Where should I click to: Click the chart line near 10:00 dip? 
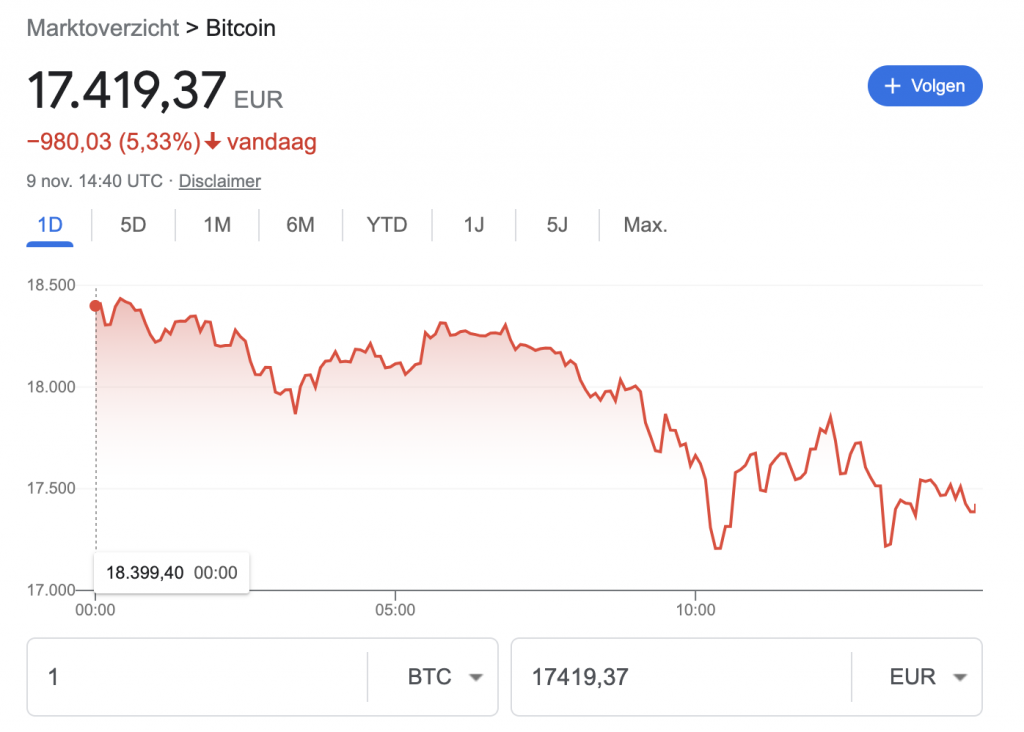[x=717, y=547]
